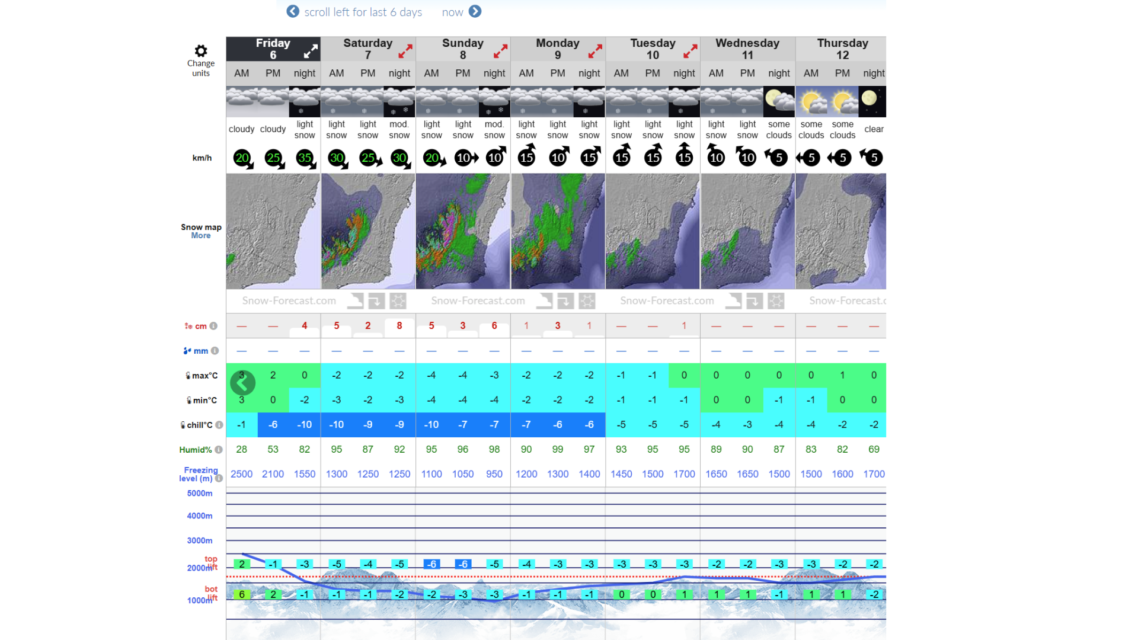Open the Change units gear icon
Image resolution: width=1138 pixels, height=640 pixels.
tap(200, 51)
